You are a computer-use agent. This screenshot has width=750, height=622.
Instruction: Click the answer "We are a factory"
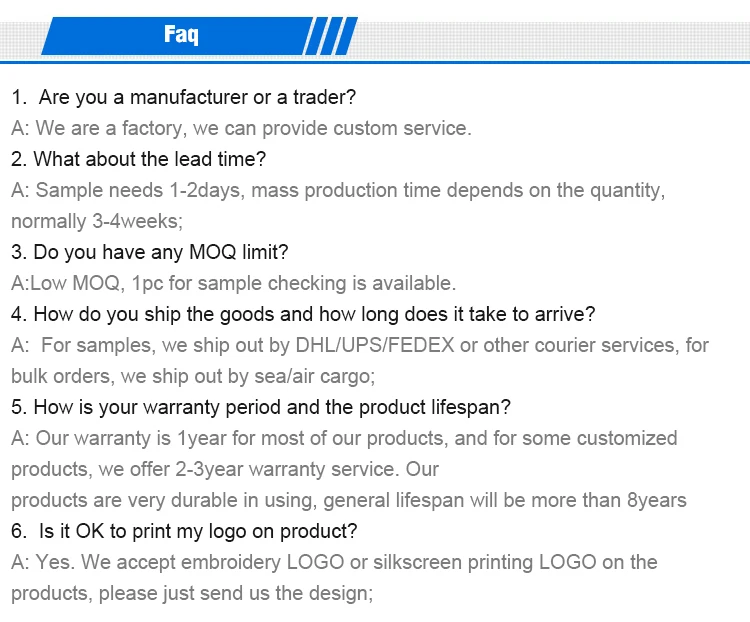(241, 128)
